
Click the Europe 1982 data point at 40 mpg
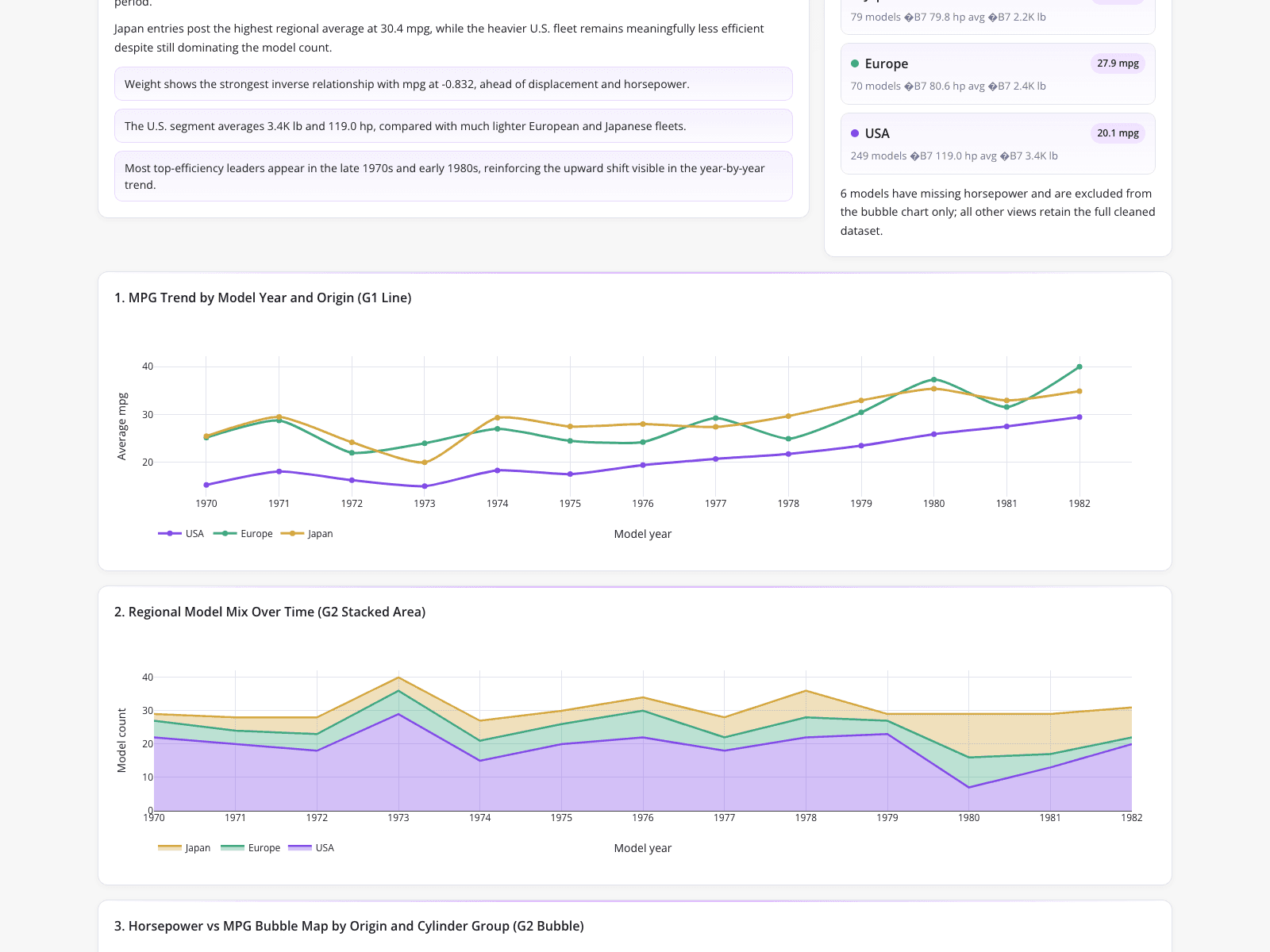click(x=1079, y=367)
